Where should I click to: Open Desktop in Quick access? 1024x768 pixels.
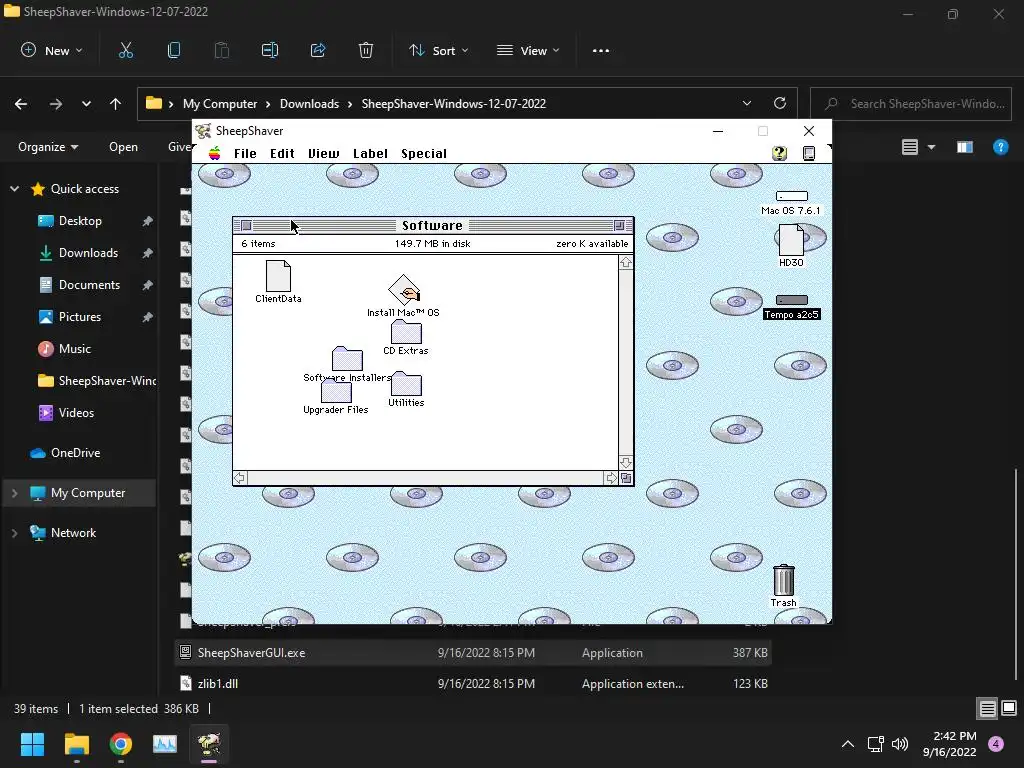pos(80,221)
